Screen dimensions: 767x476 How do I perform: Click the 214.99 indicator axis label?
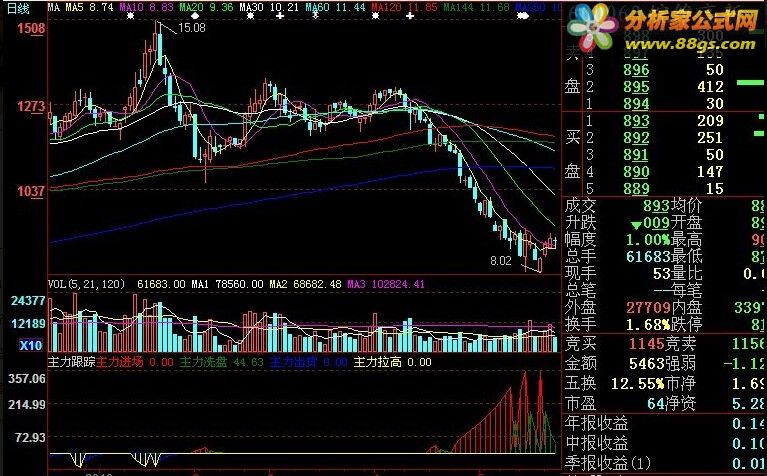click(27, 405)
